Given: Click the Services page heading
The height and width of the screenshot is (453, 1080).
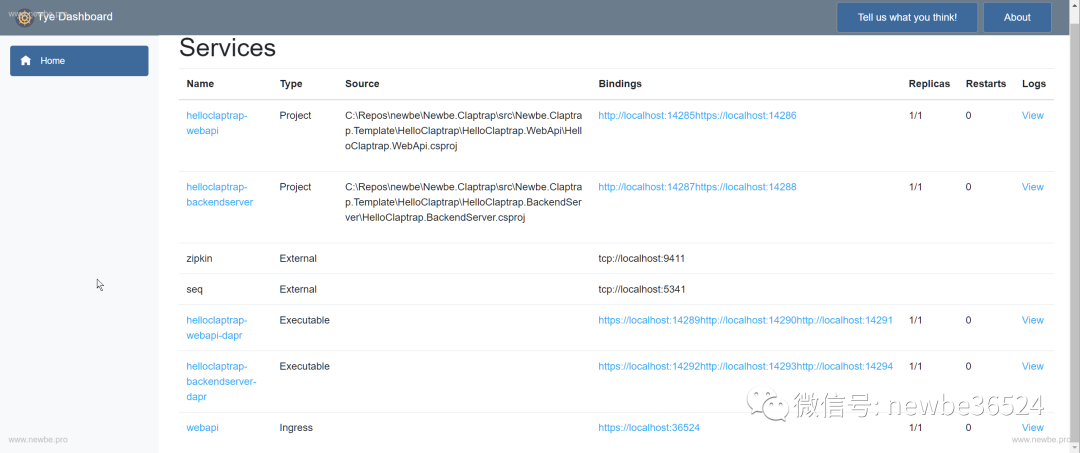Looking at the screenshot, I should pyautogui.click(x=227, y=48).
